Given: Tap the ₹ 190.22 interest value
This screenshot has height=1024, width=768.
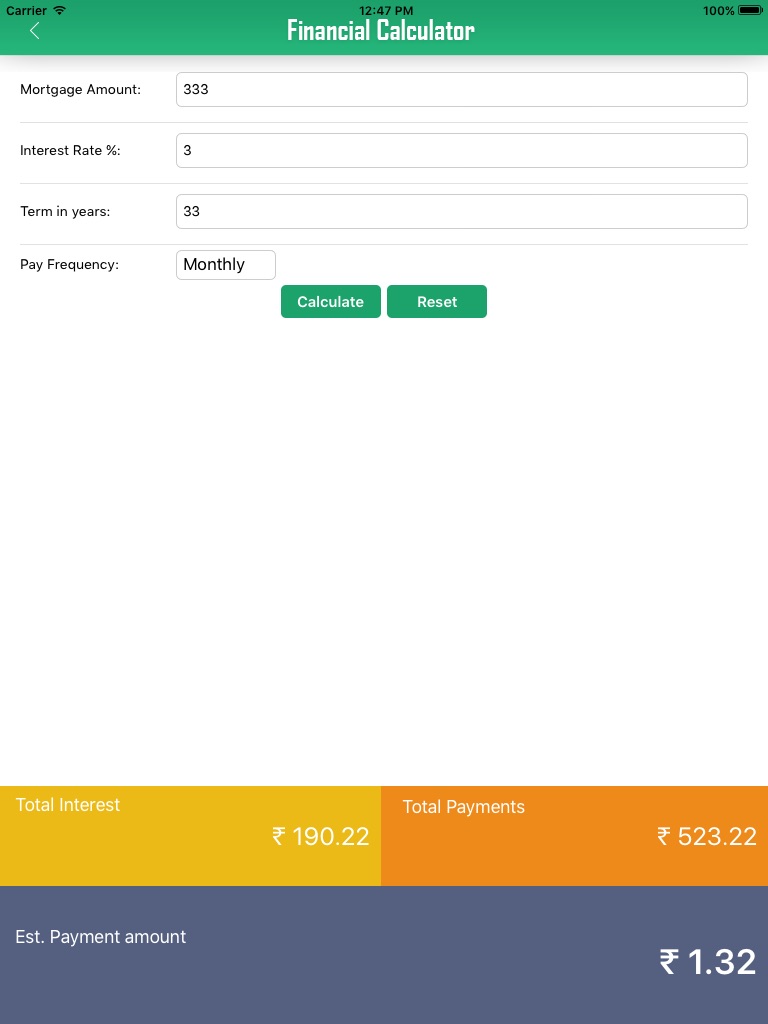Looking at the screenshot, I should point(321,836).
